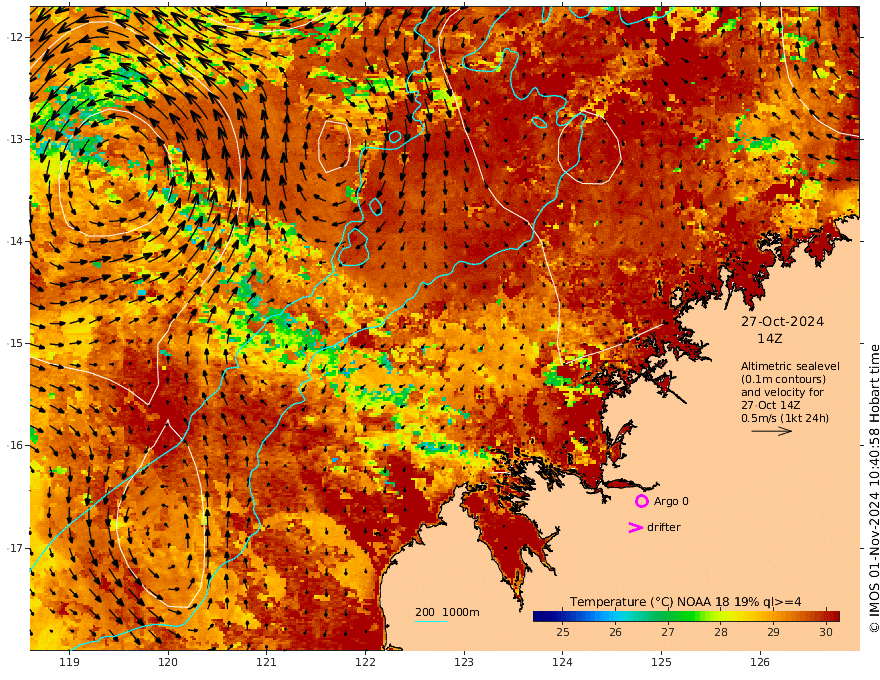Click the magenta Argo 0 circle marker
Screen dimensions: 880x680
pos(641,501)
